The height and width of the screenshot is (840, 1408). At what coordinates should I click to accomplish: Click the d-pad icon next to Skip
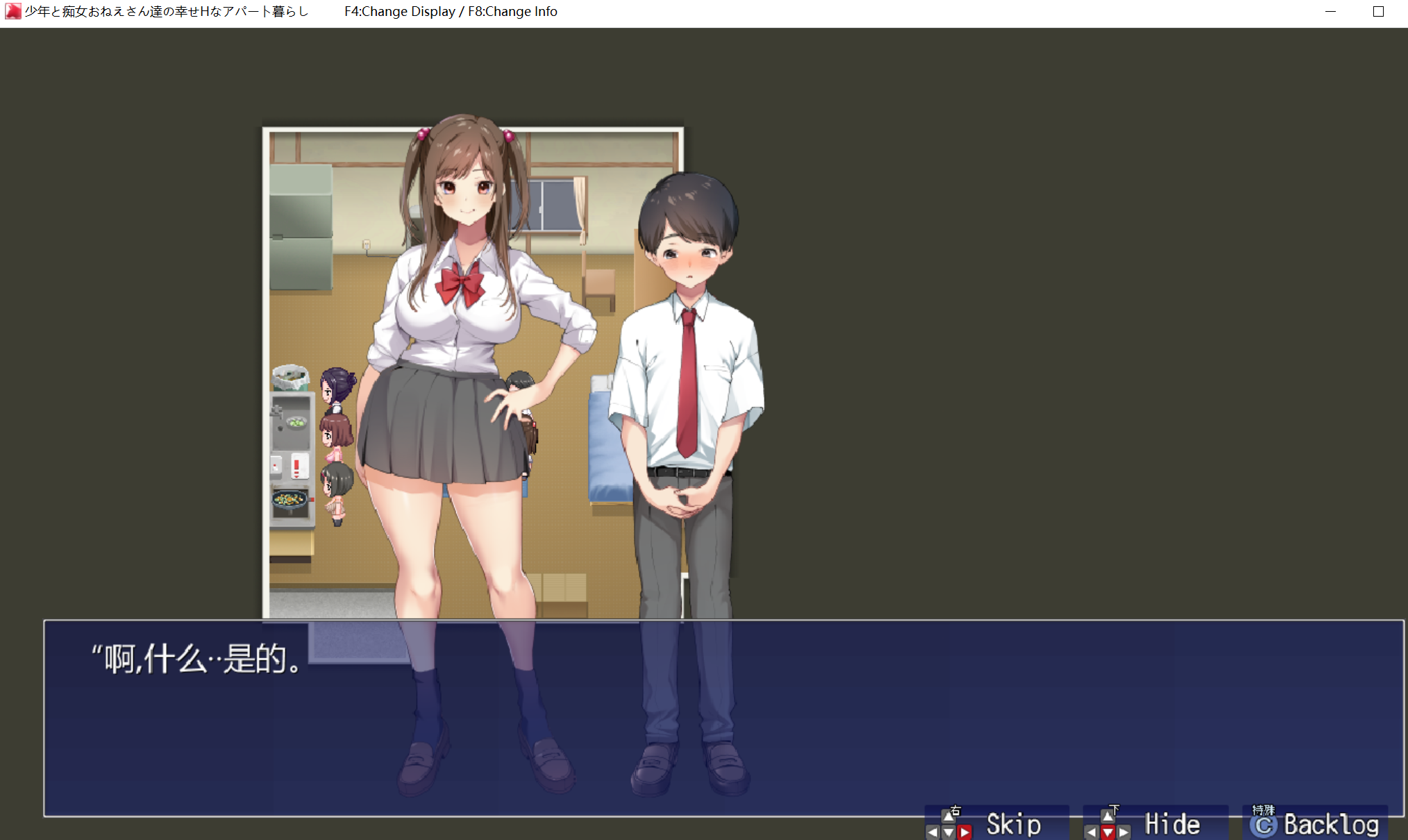coord(949,824)
